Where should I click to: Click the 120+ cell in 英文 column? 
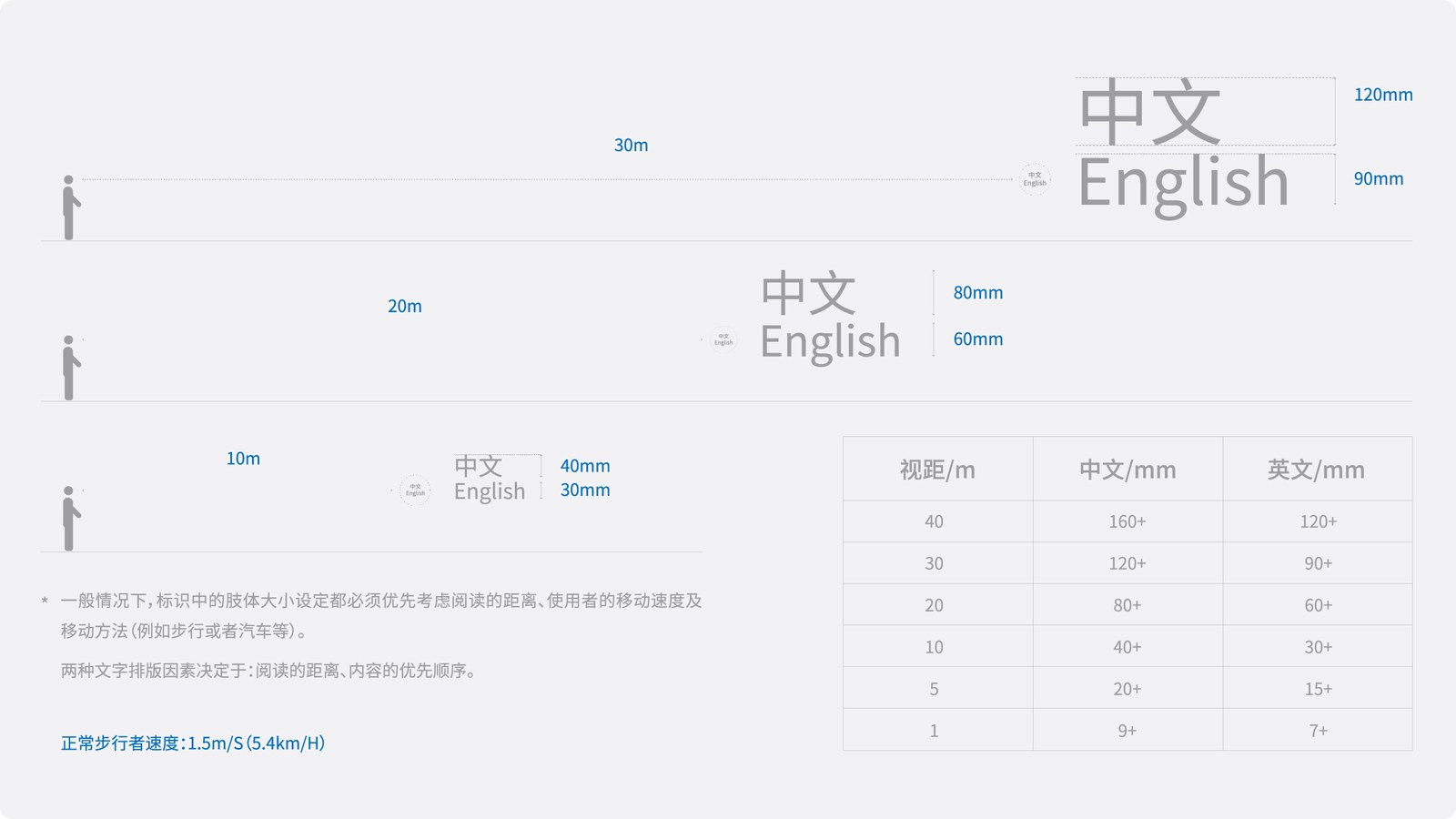1319,521
